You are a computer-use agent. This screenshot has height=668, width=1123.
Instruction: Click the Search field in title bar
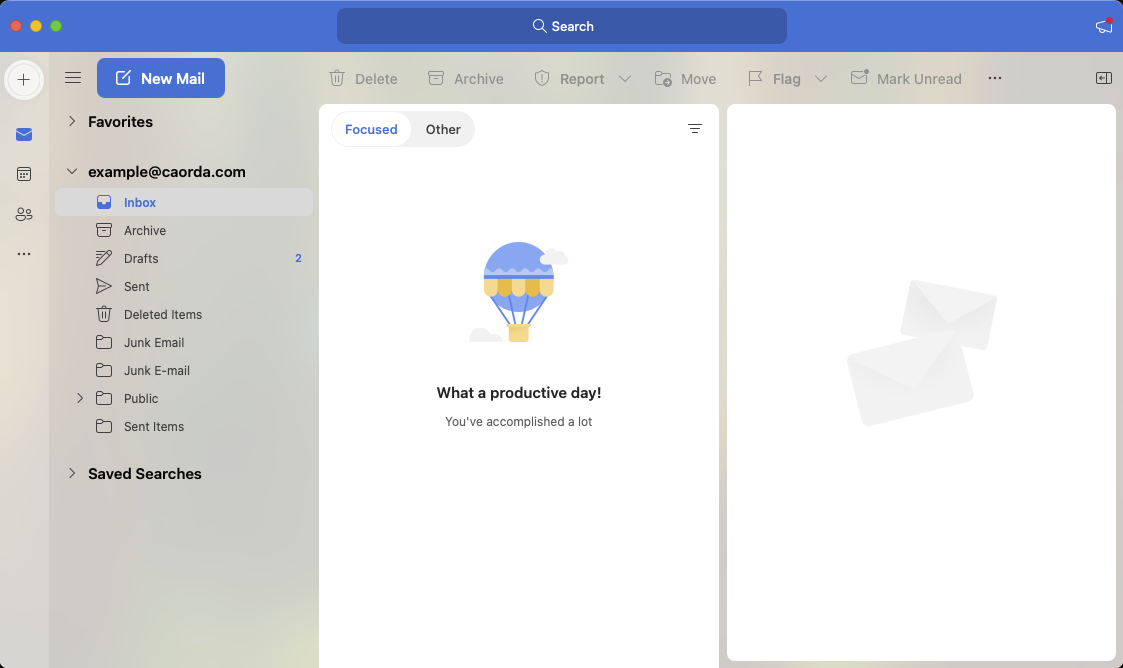point(562,26)
